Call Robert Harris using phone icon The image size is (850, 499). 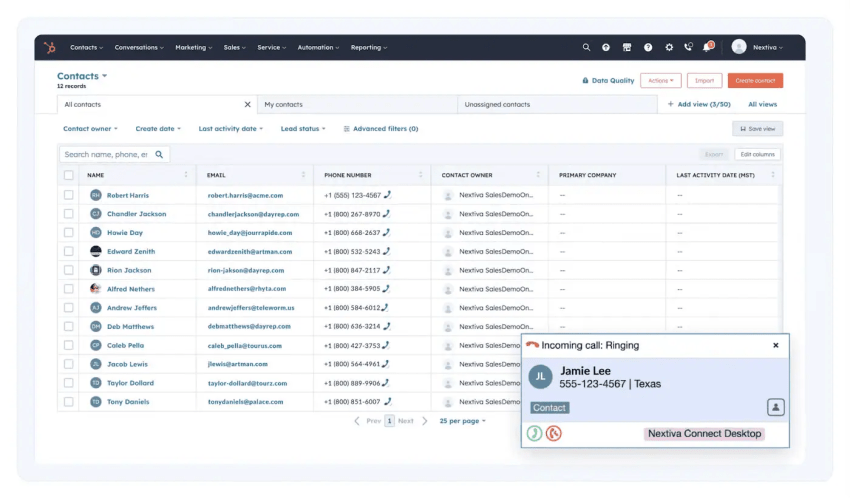point(388,195)
